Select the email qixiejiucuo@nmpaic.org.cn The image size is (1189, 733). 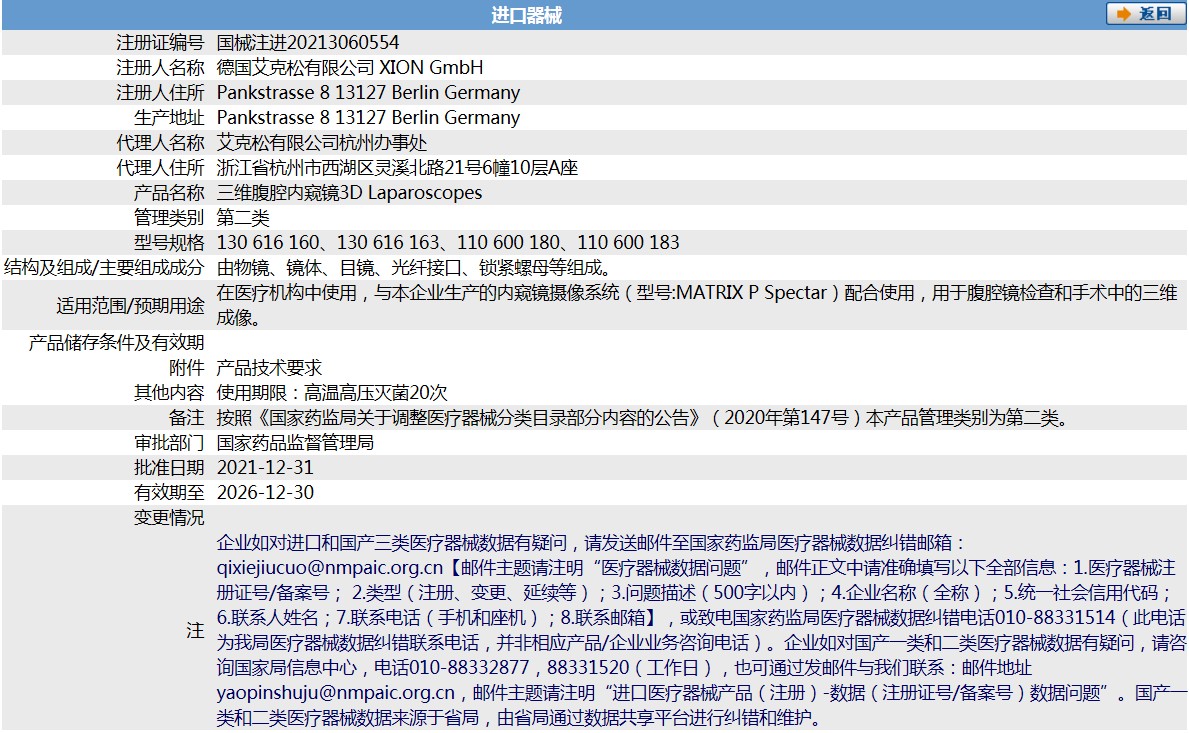330,568
